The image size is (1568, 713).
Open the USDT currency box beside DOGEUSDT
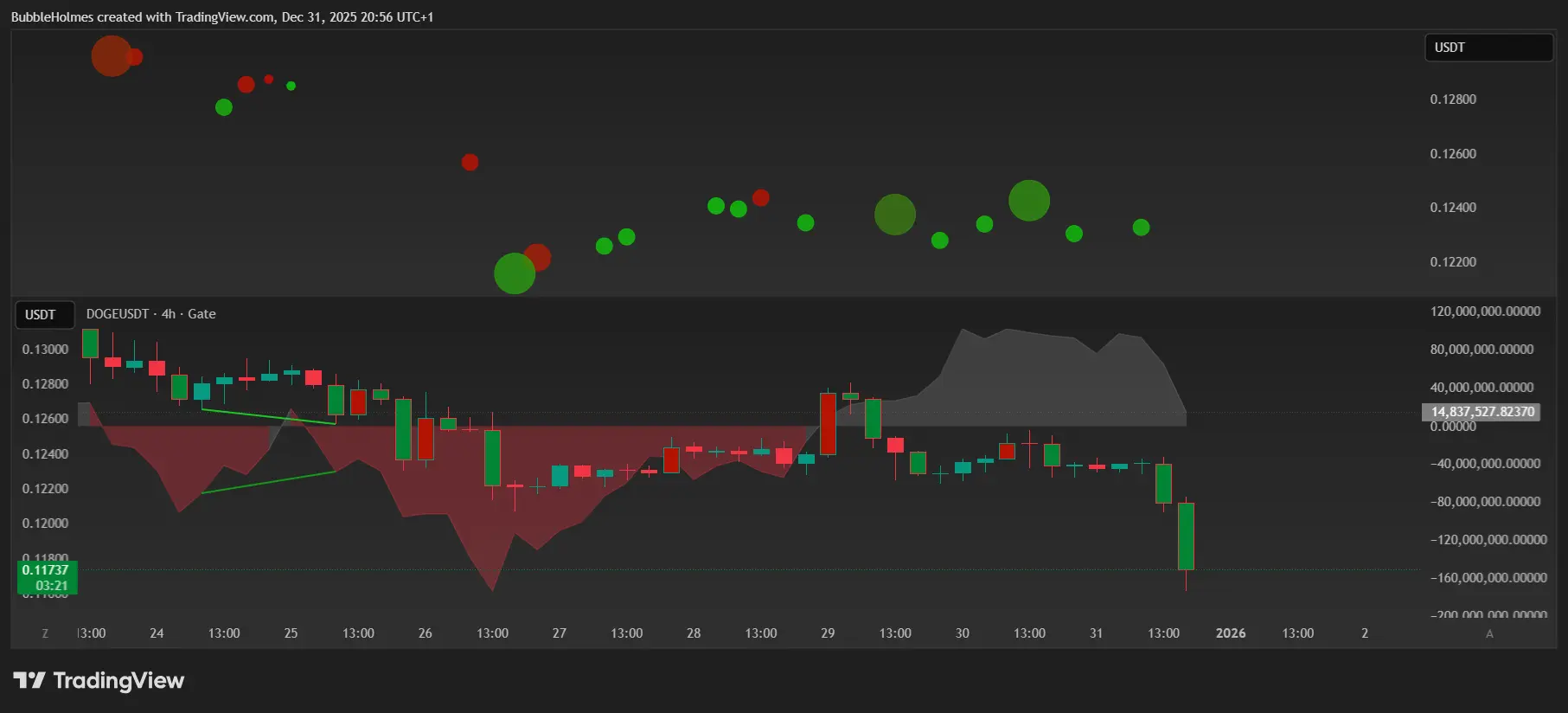coord(45,315)
